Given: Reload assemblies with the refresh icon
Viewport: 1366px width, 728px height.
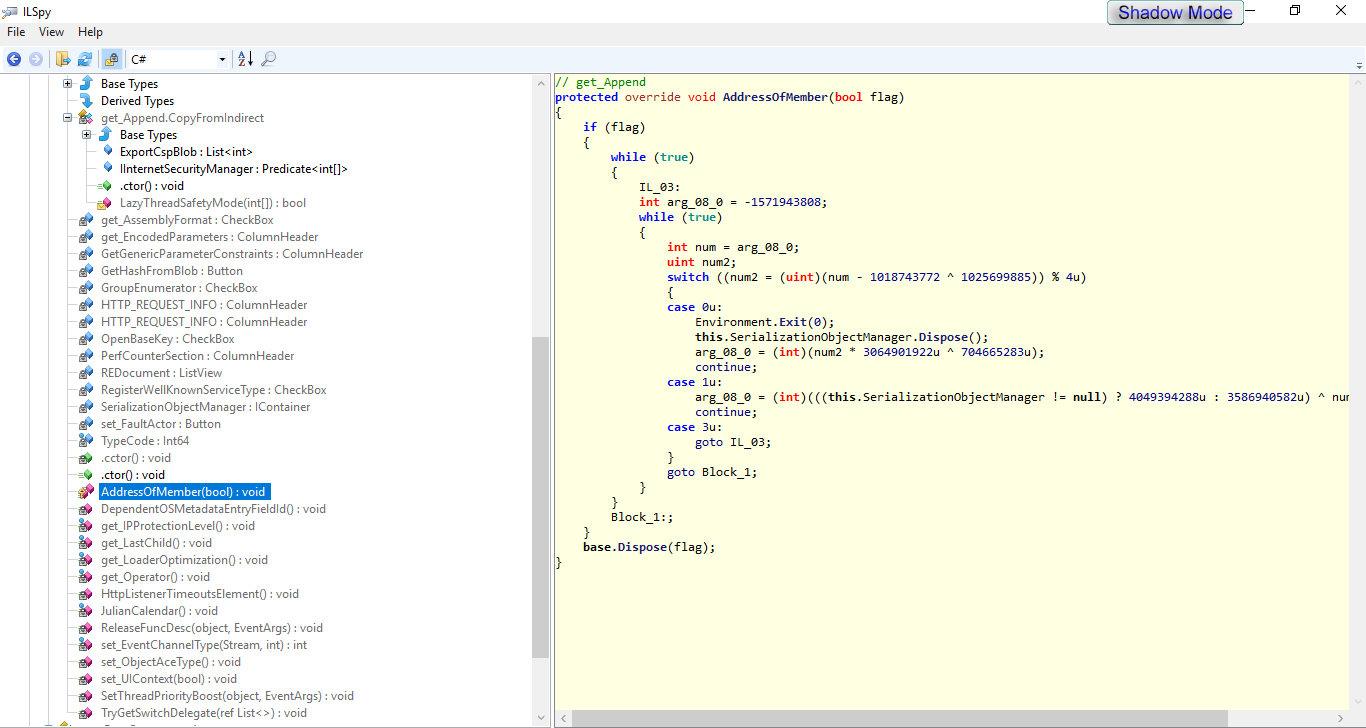Looking at the screenshot, I should pyautogui.click(x=85, y=60).
